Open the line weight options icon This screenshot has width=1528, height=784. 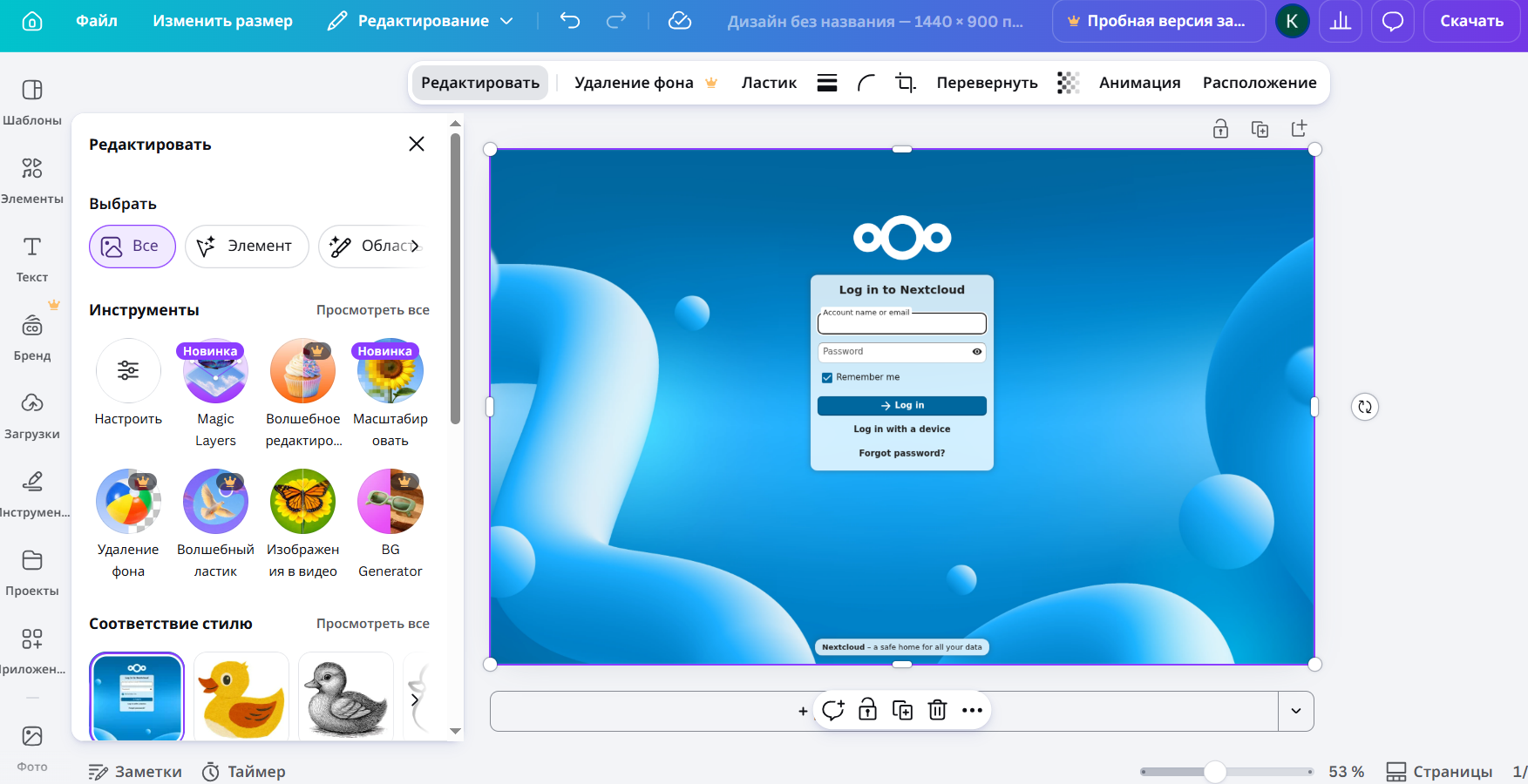827,83
